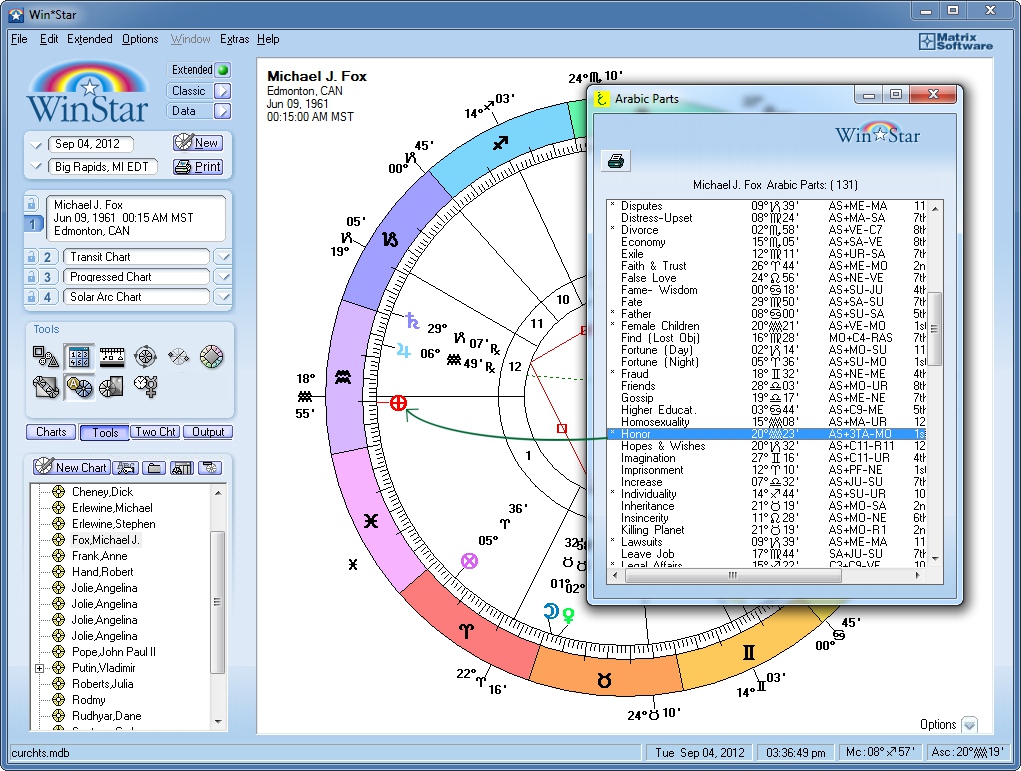Open the folder icon in chart file toolbar
This screenshot has width=1021, height=771.
tap(154, 468)
